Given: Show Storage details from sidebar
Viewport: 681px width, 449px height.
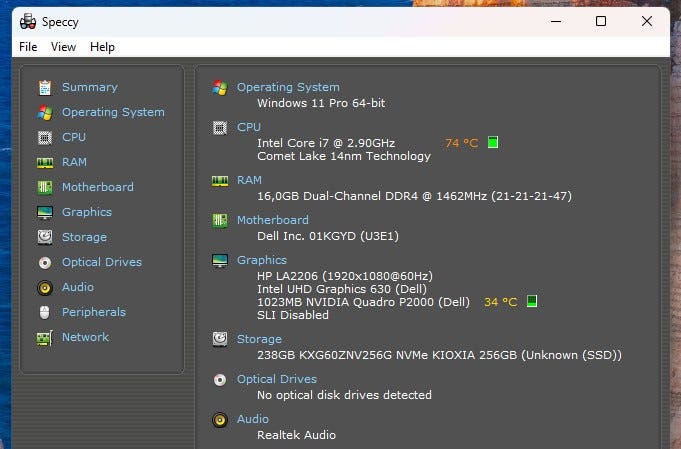Looking at the screenshot, I should (84, 238).
